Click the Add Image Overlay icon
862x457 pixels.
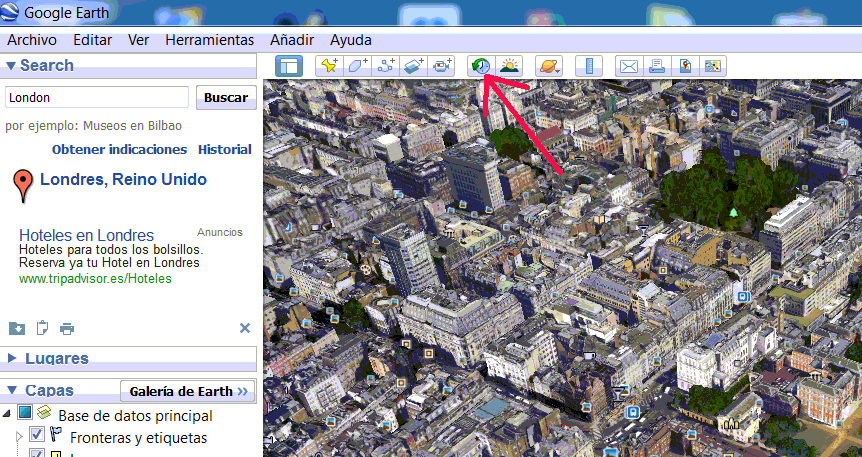[413, 67]
